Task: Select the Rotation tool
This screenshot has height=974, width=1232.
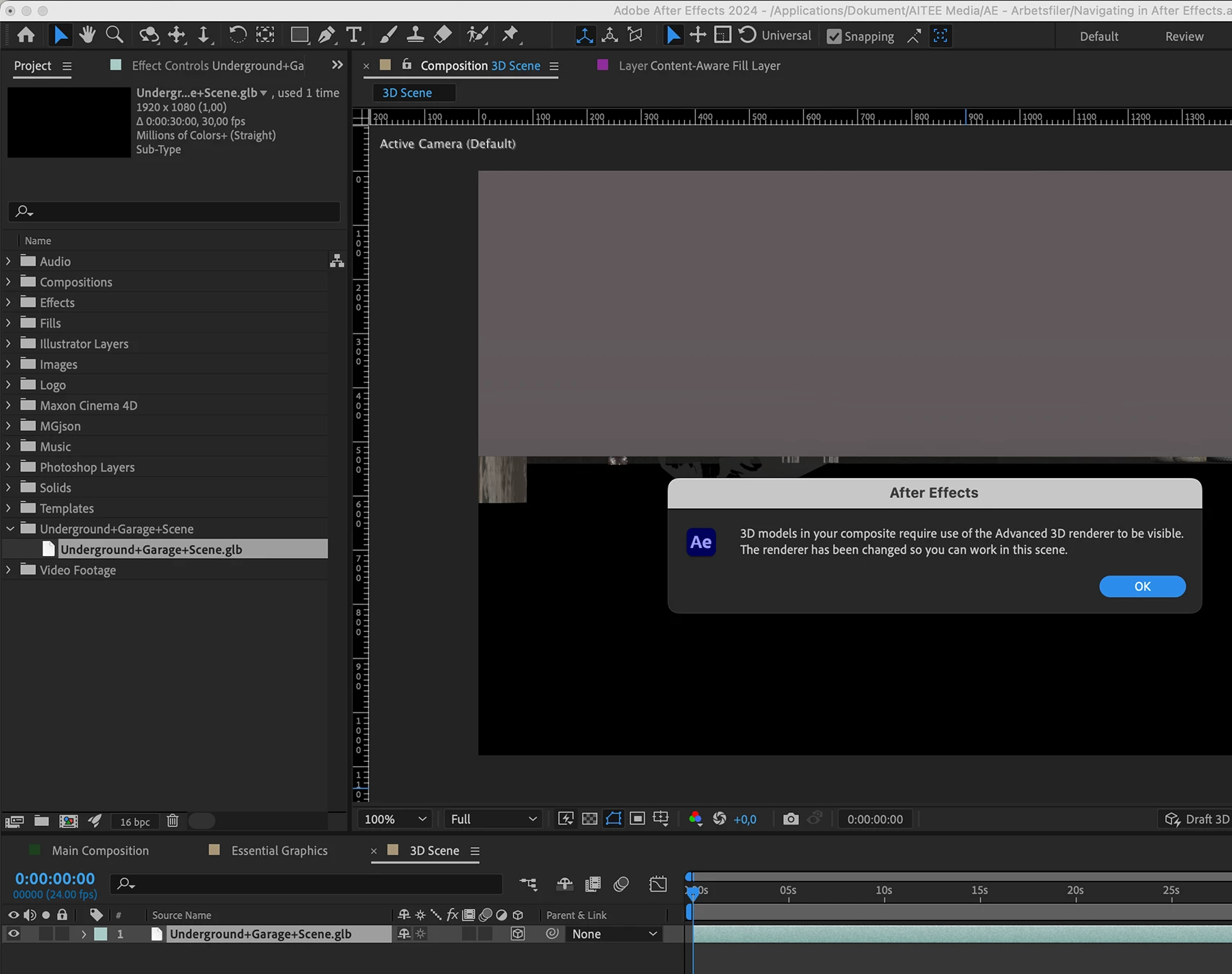Action: click(237, 35)
